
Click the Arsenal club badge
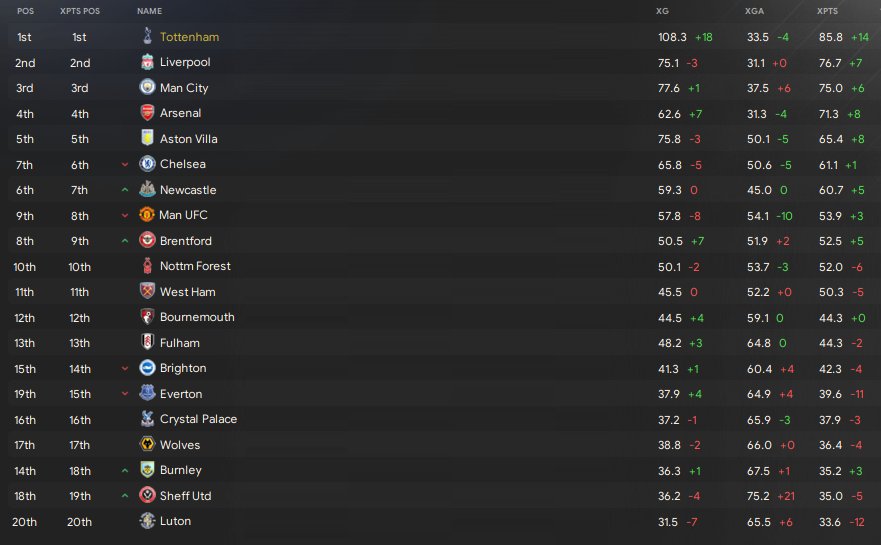click(147, 113)
